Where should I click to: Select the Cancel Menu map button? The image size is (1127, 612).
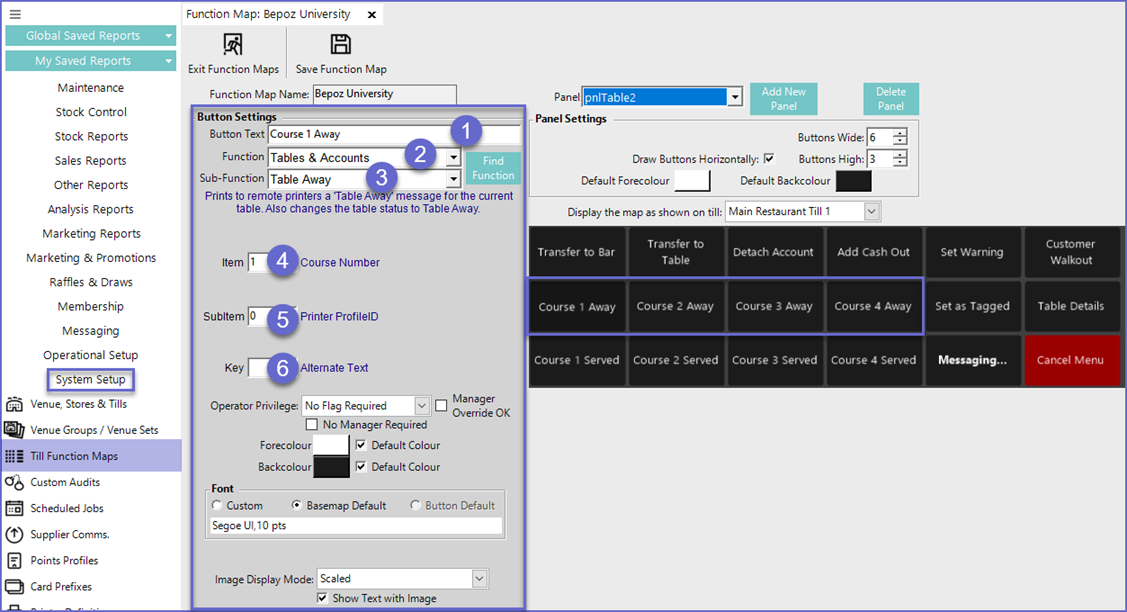pos(1070,360)
